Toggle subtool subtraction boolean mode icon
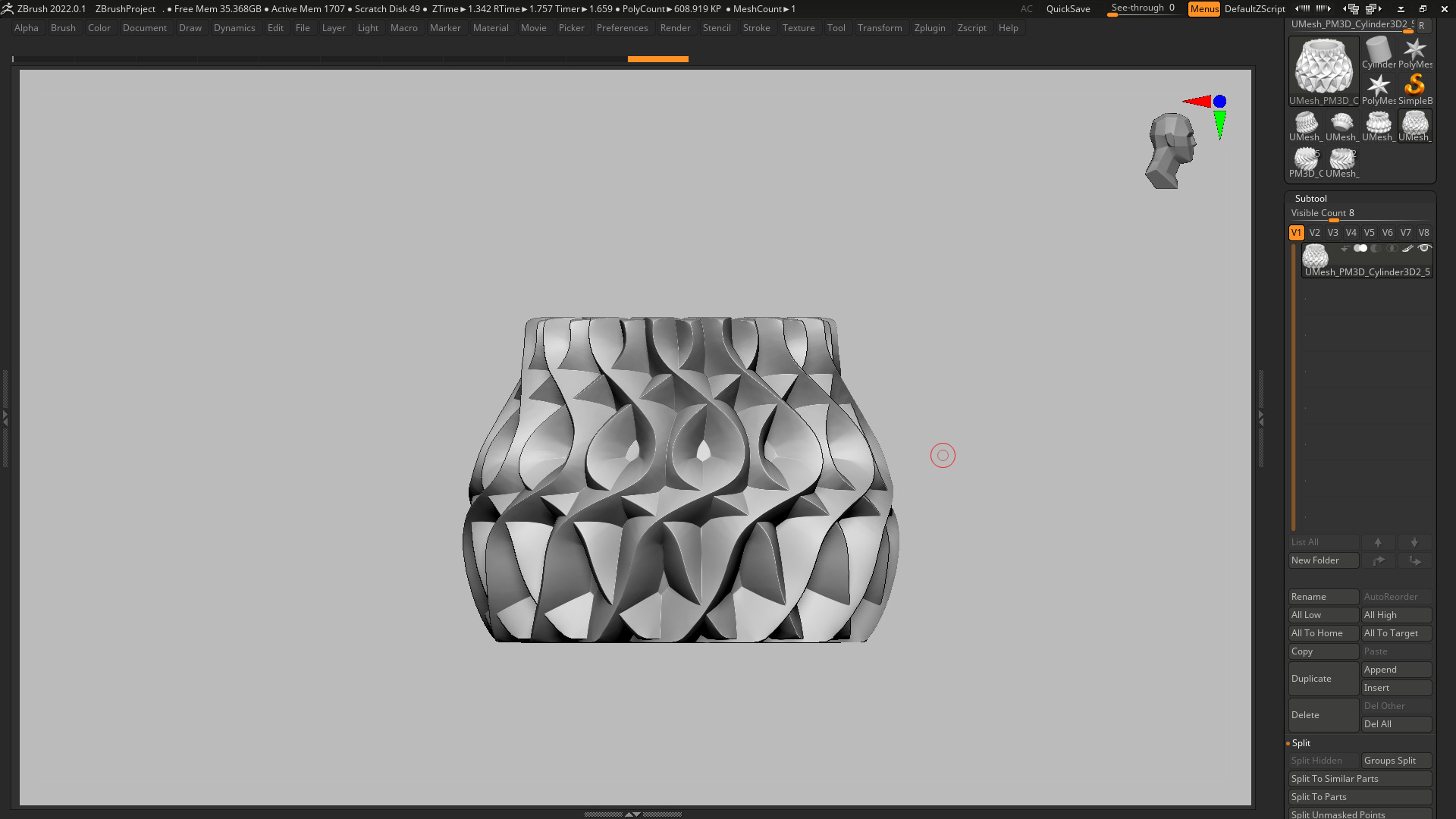Viewport: 1456px width, 819px height. click(1376, 248)
